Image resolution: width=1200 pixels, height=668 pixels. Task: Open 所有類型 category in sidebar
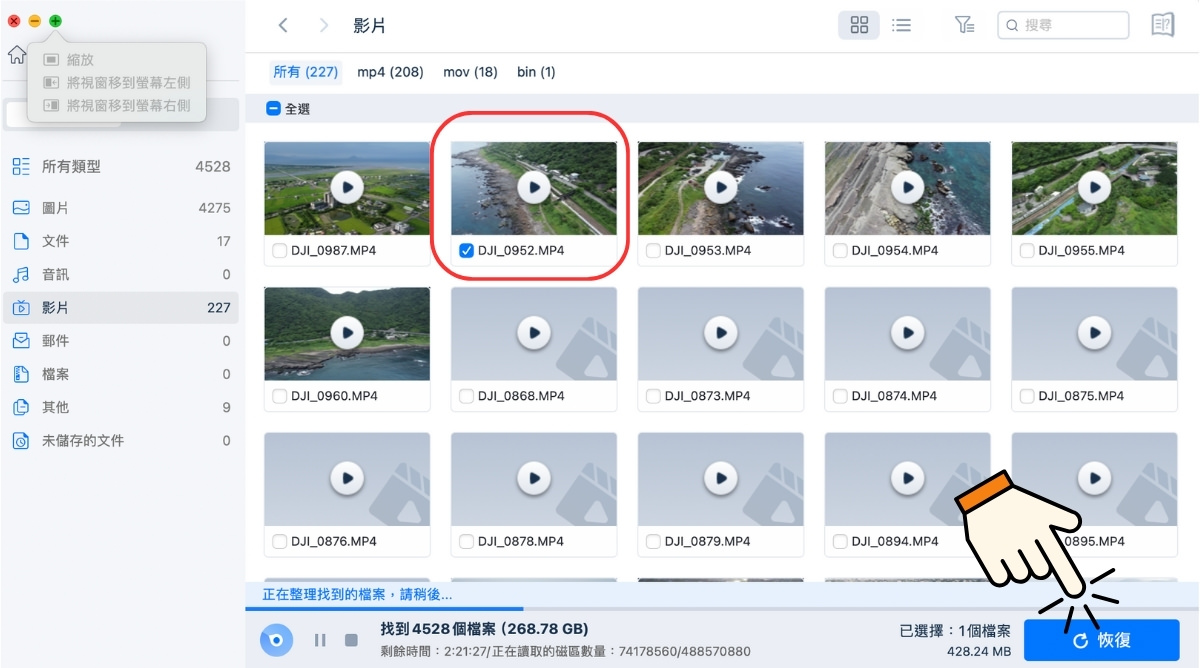coord(121,167)
